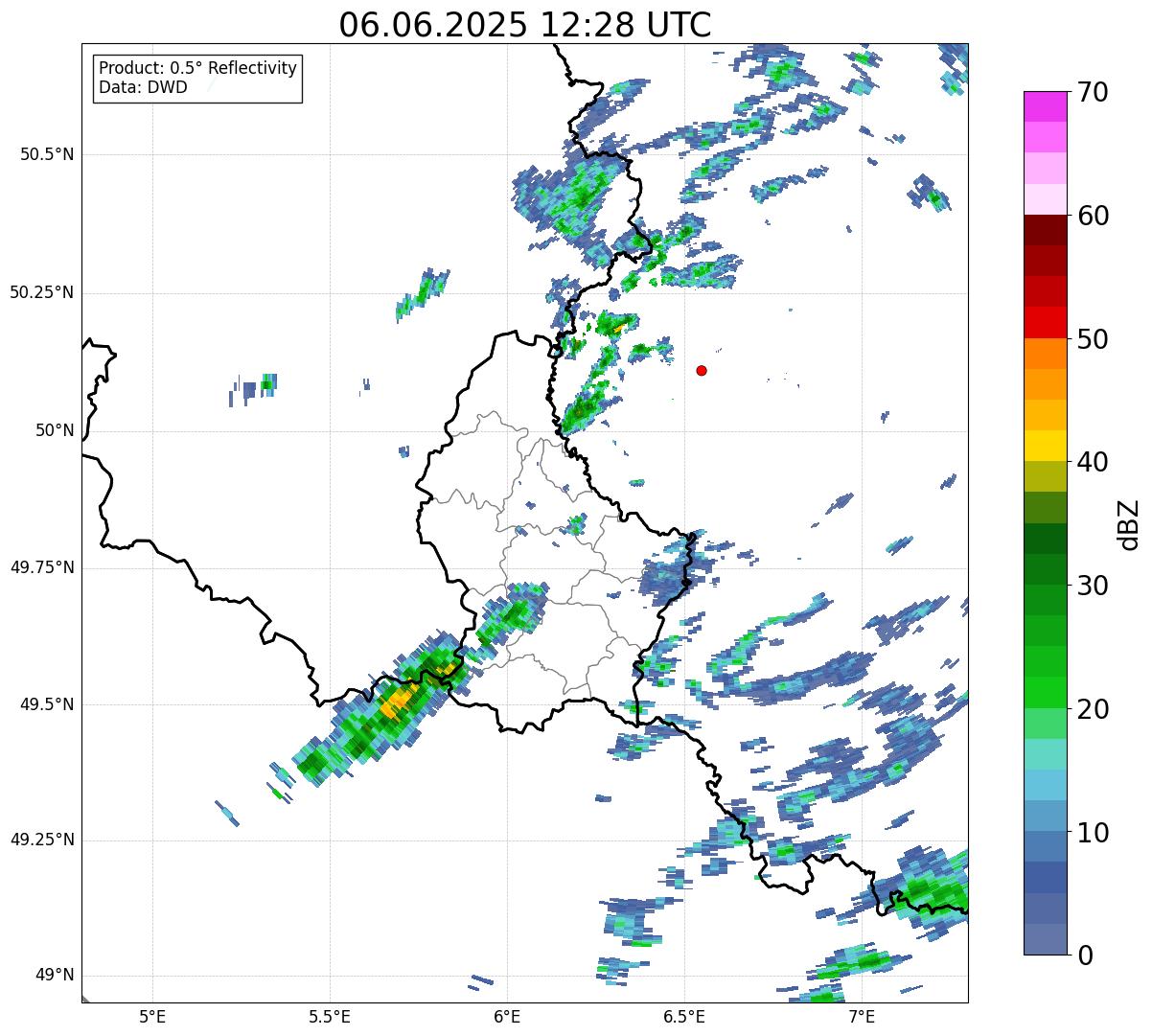Click the 49.25°N latitude label
Image resolution: width=1152 pixels, height=1036 pixels.
(x=42, y=840)
